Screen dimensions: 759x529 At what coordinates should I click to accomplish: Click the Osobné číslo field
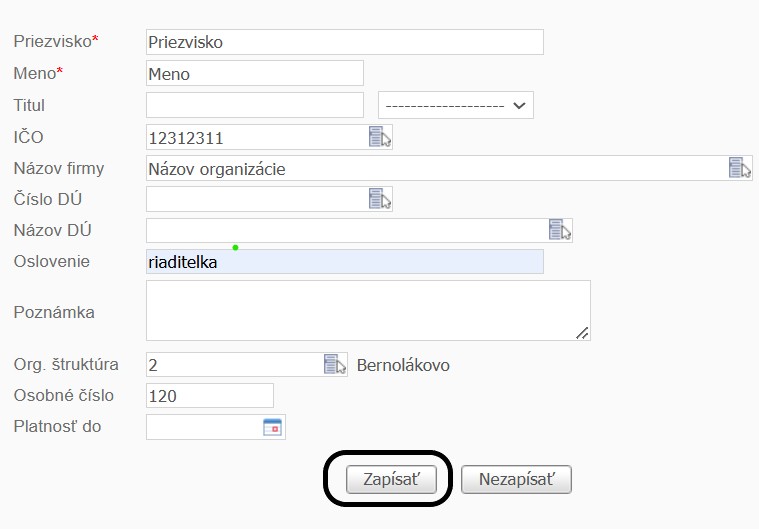pyautogui.click(x=209, y=396)
